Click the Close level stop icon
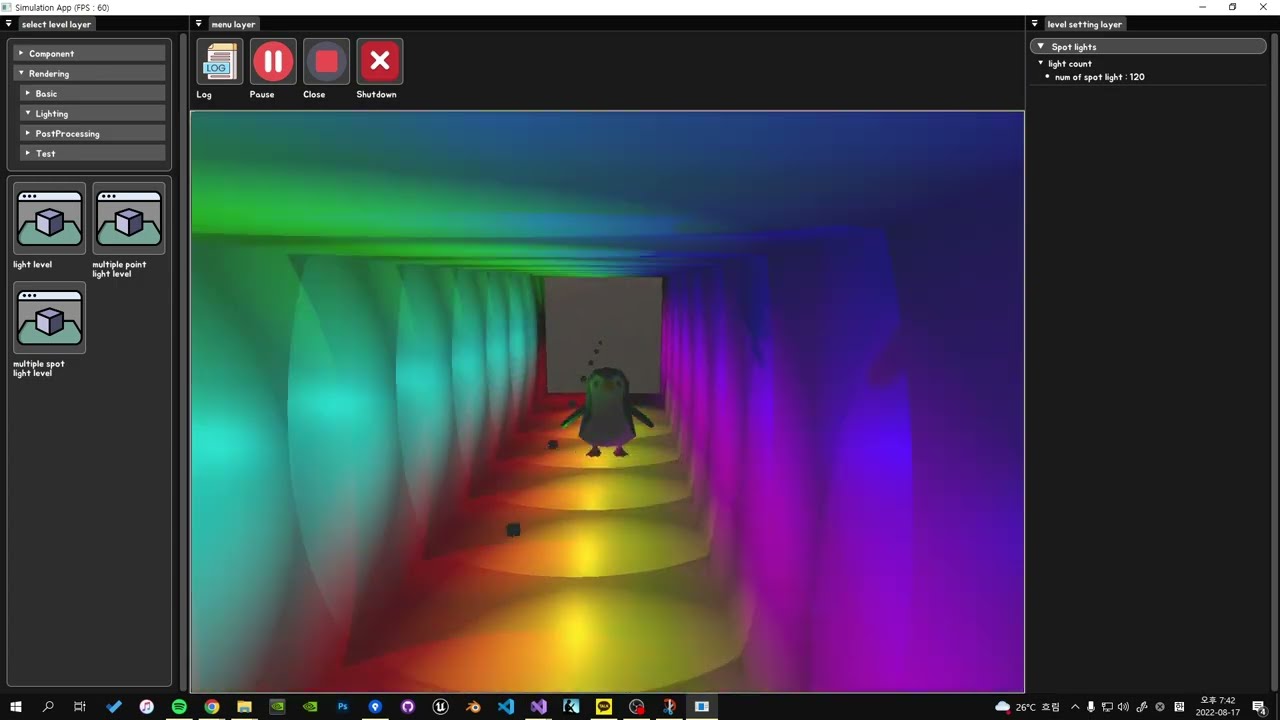Viewport: 1280px width, 720px height. coord(326,62)
